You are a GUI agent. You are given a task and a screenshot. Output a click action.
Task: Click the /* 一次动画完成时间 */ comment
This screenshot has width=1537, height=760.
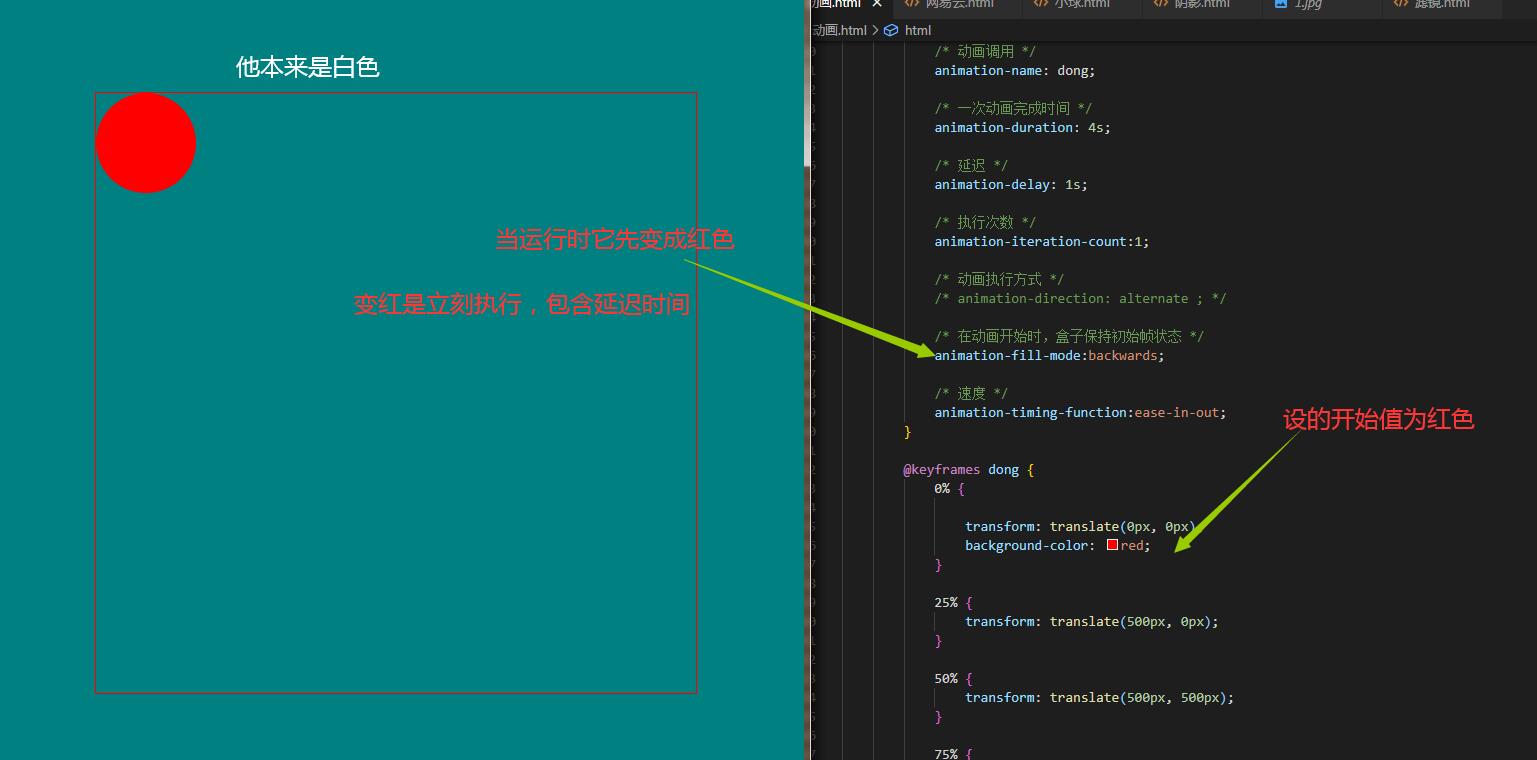click(x=1013, y=108)
